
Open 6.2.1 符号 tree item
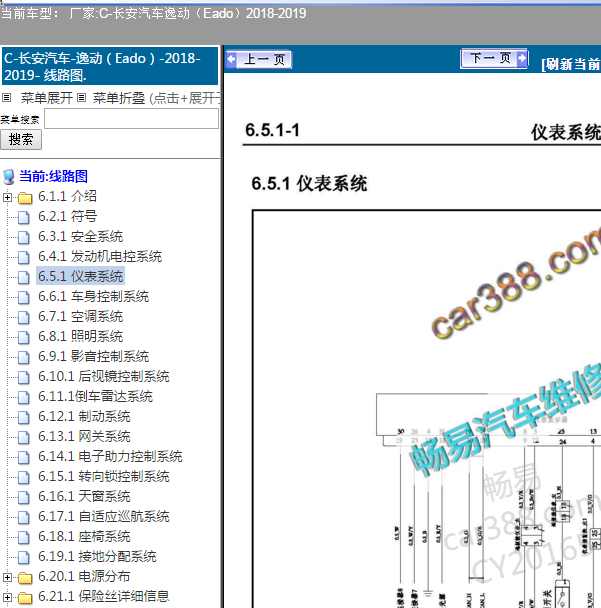pos(67,216)
